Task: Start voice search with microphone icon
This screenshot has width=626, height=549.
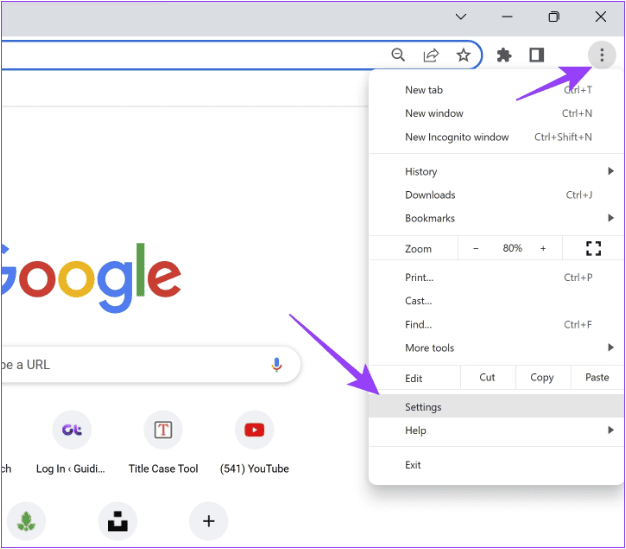Action: tap(277, 365)
